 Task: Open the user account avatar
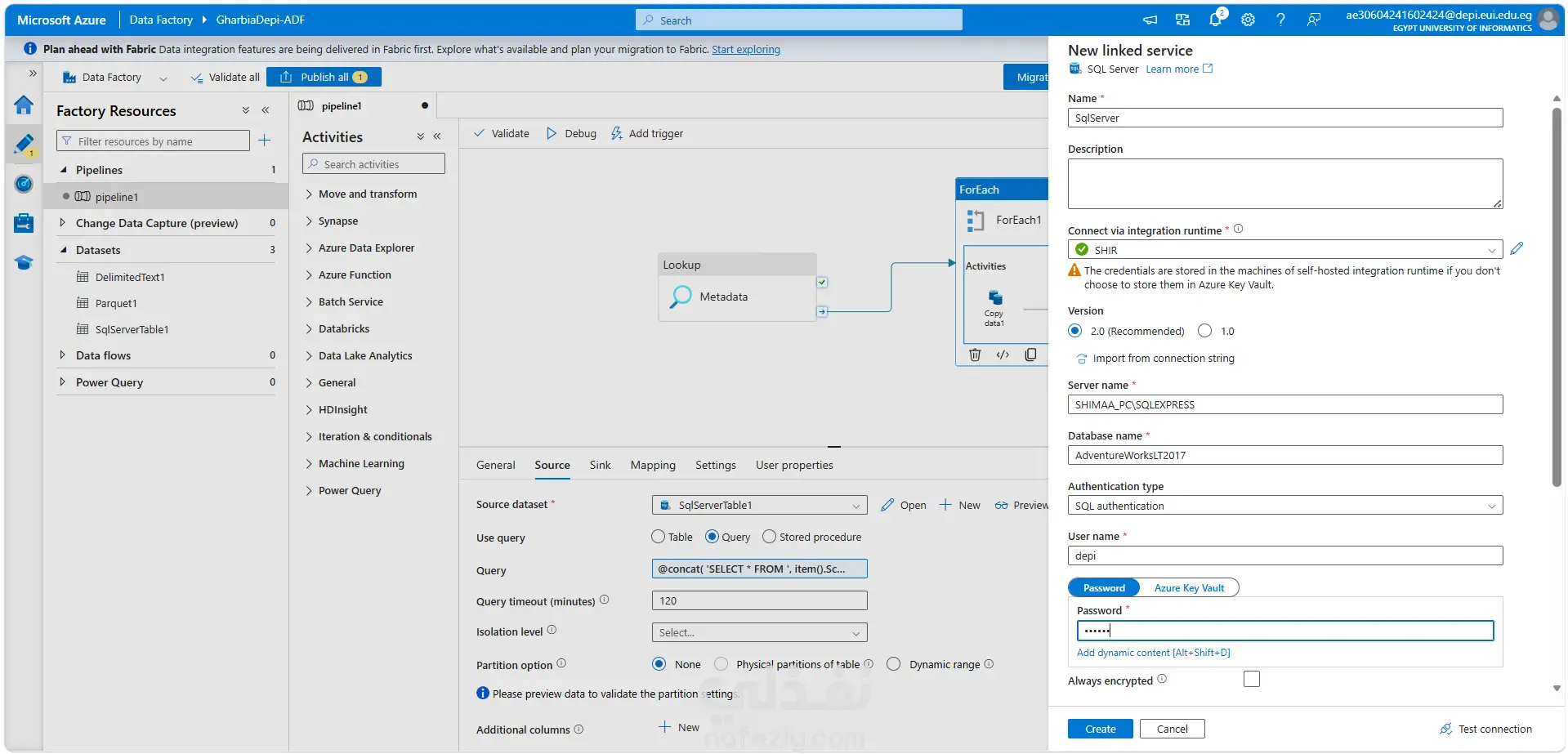[1548, 20]
